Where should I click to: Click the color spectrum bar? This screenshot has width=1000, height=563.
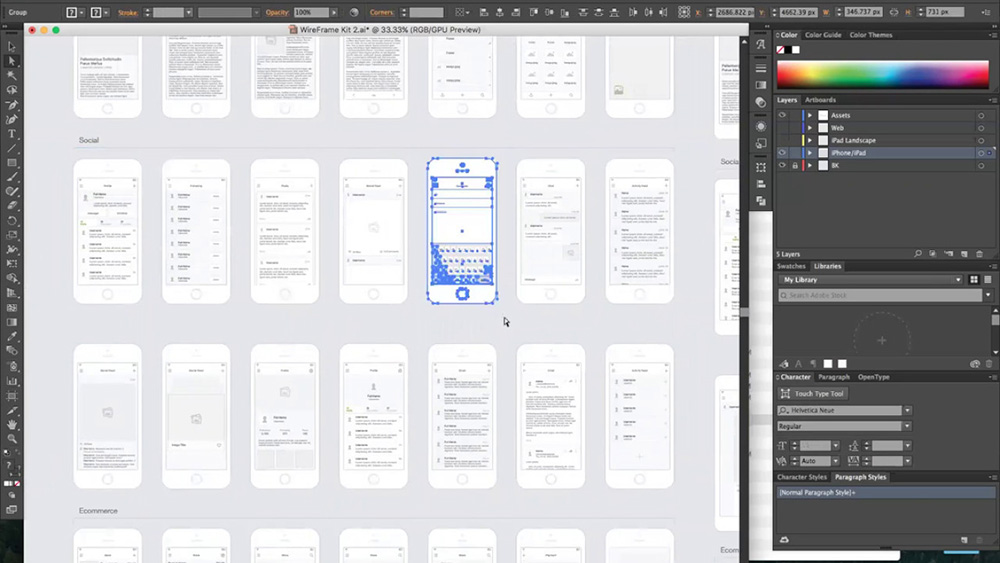[883, 74]
